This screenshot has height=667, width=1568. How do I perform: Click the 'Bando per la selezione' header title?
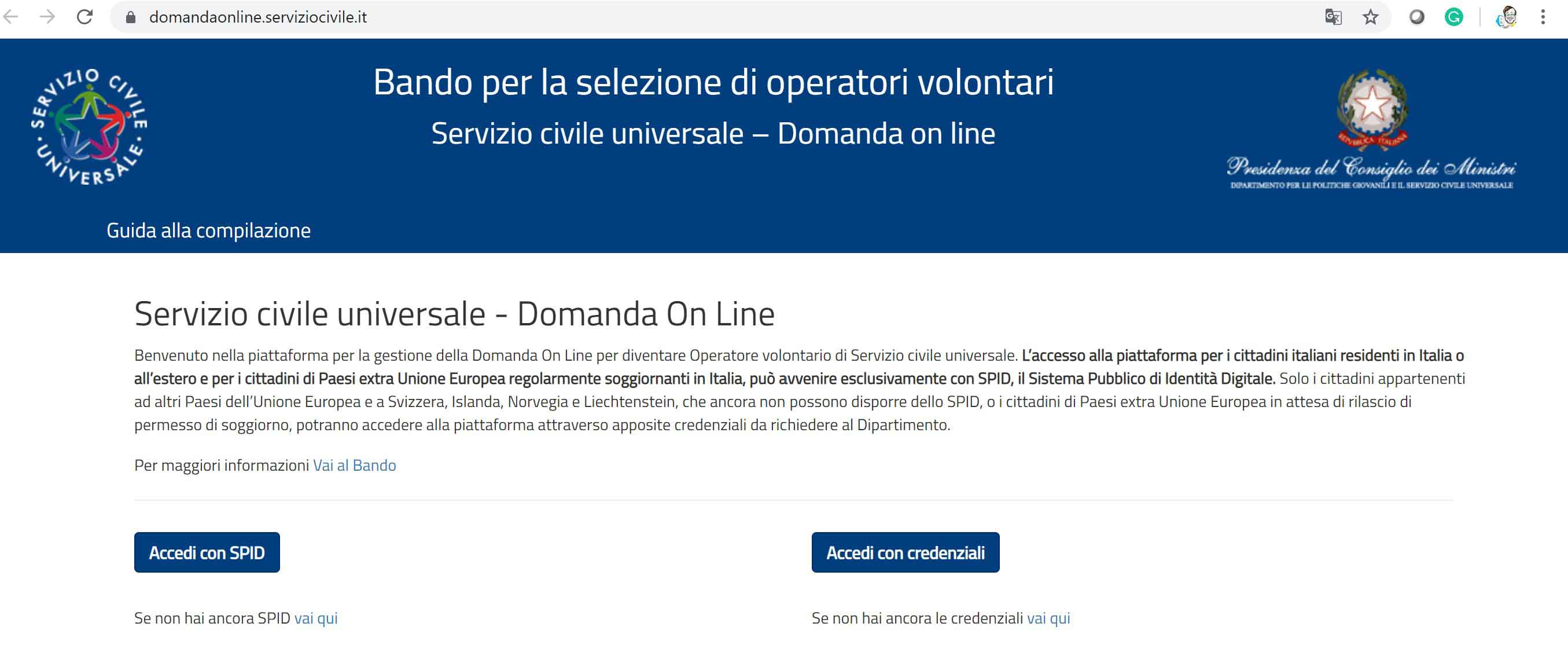point(713,82)
